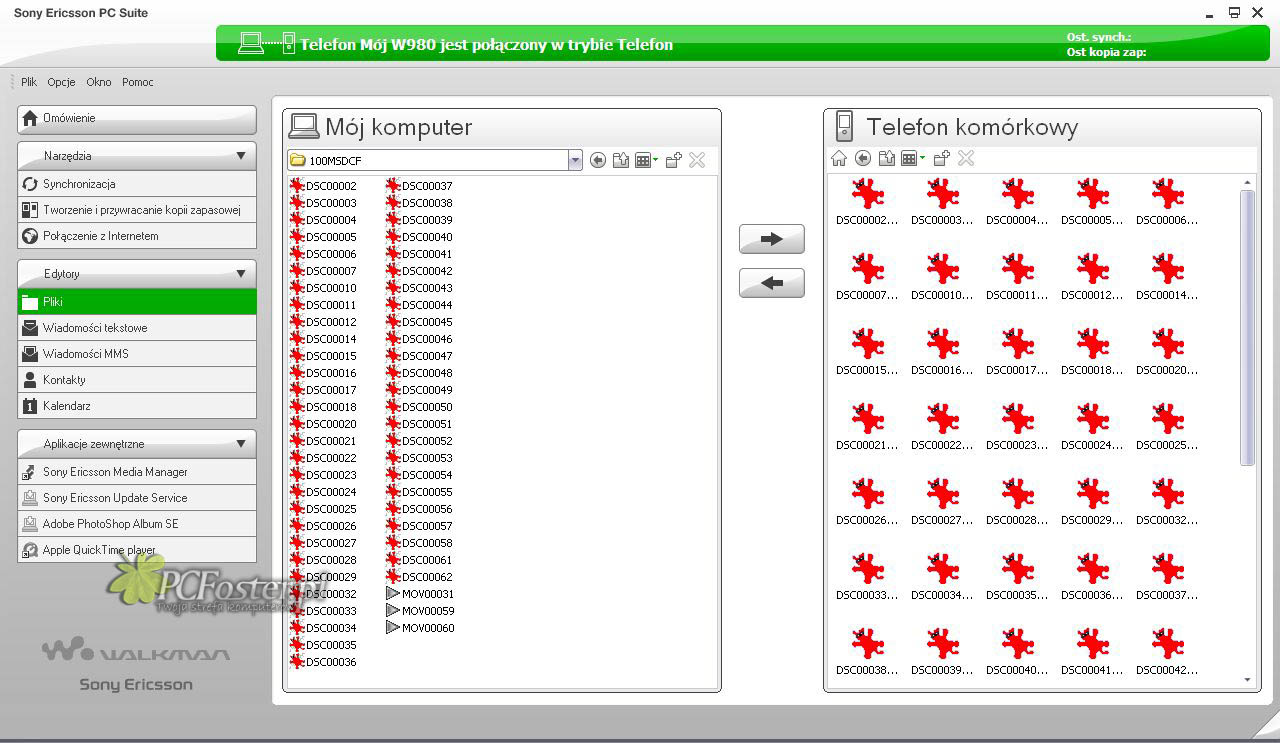The height and width of the screenshot is (743, 1280).
Task: Launch Sony Ericsson Update Service
Action: pyautogui.click(x=137, y=498)
